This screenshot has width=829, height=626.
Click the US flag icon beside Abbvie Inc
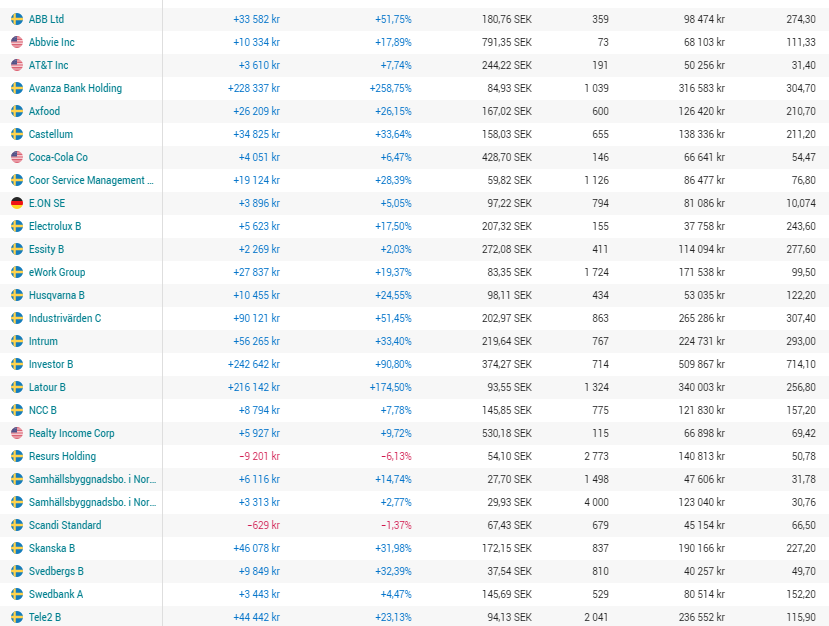click(x=17, y=42)
